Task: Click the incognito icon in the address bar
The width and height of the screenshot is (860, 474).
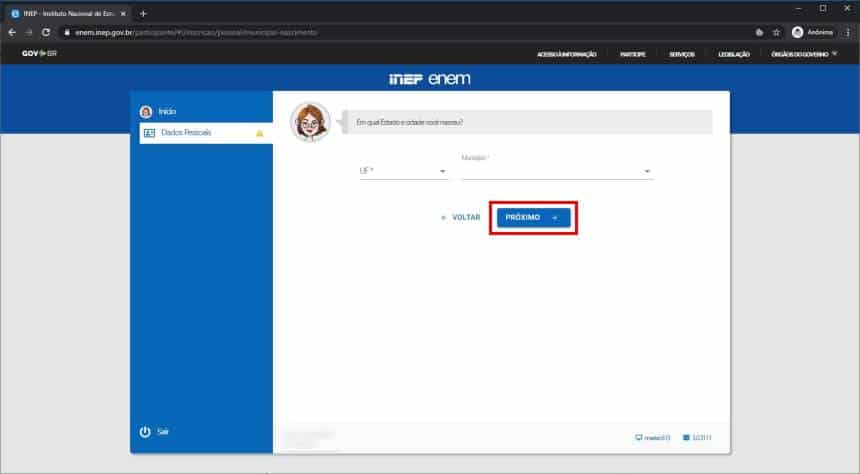Action: (759, 32)
